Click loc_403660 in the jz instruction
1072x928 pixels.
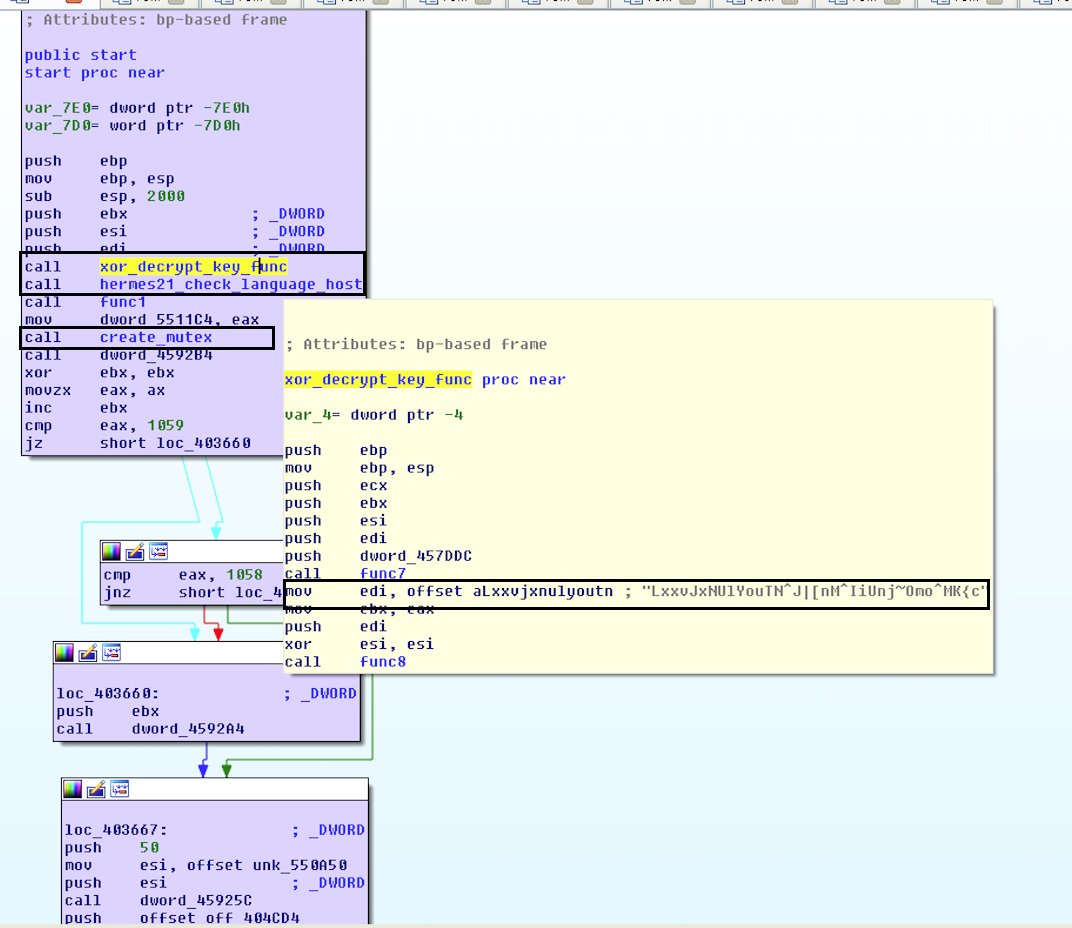coord(203,443)
